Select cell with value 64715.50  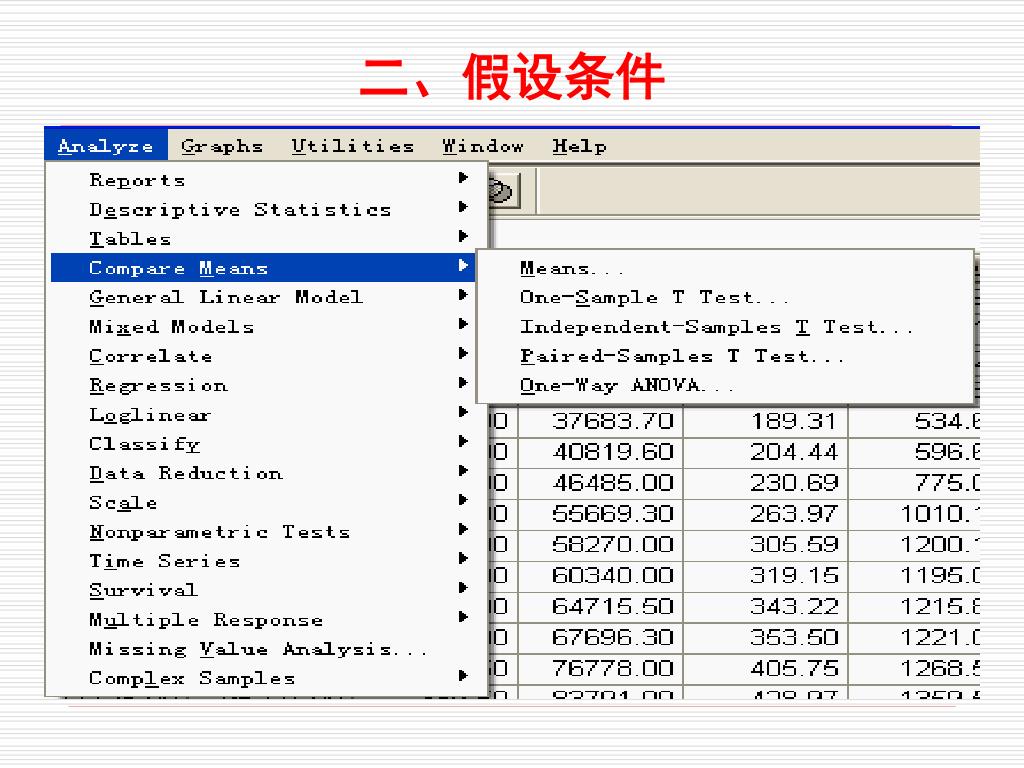[x=601, y=606]
